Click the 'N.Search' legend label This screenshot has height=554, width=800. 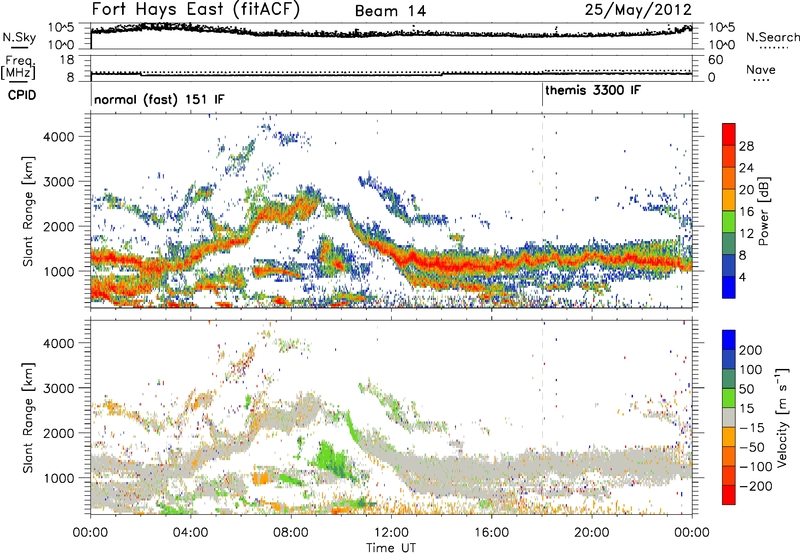772,37
